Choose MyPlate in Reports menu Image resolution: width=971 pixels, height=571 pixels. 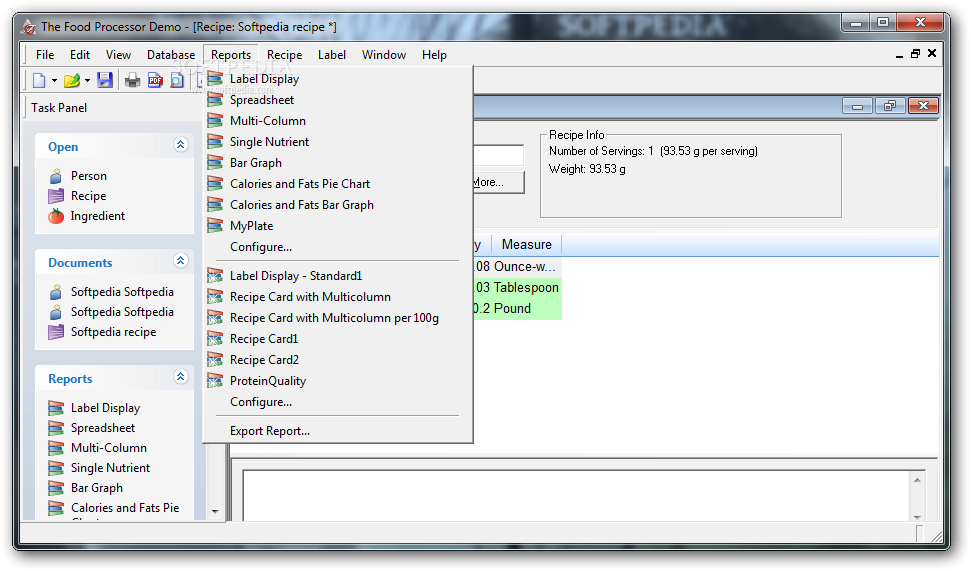338,227
